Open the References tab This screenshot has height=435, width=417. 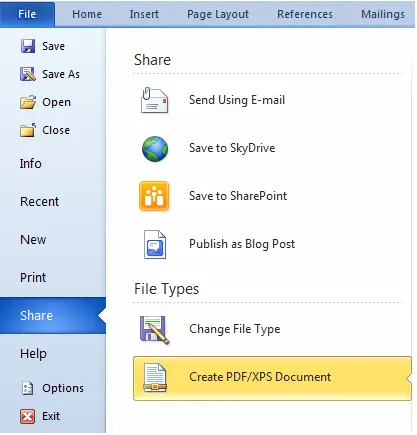(305, 14)
